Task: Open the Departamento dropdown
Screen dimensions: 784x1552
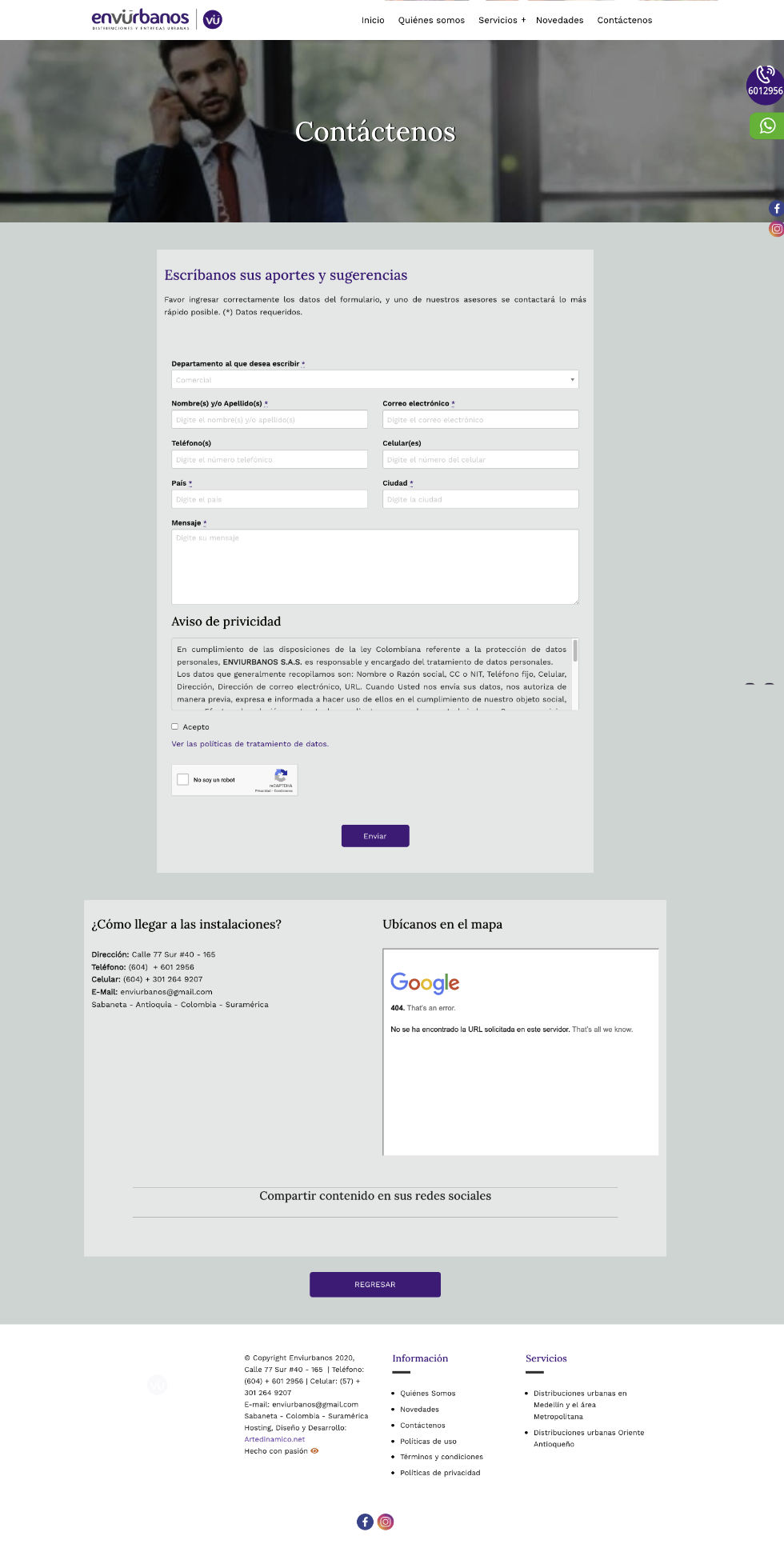Action: tap(374, 379)
